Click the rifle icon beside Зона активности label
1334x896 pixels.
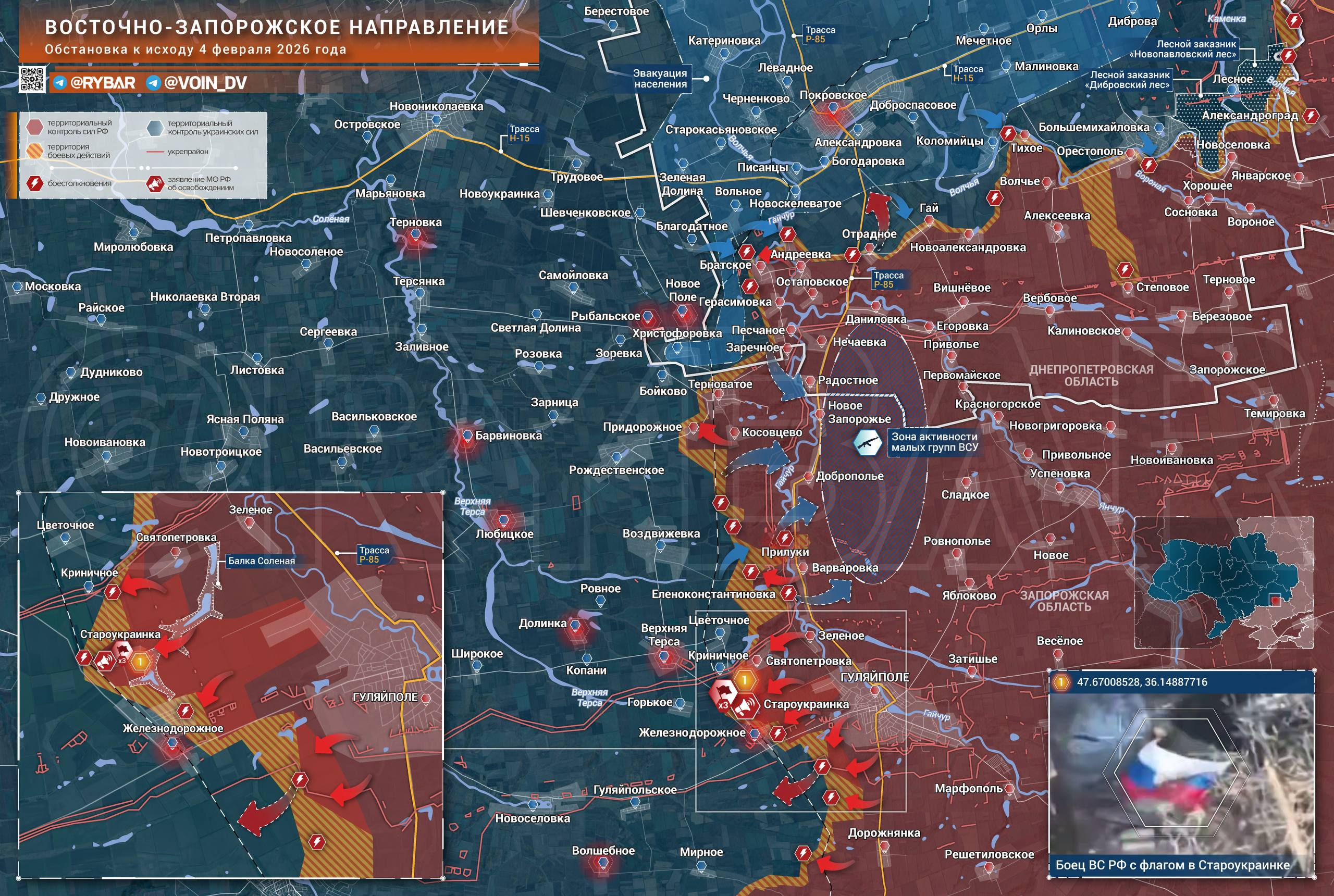868,442
